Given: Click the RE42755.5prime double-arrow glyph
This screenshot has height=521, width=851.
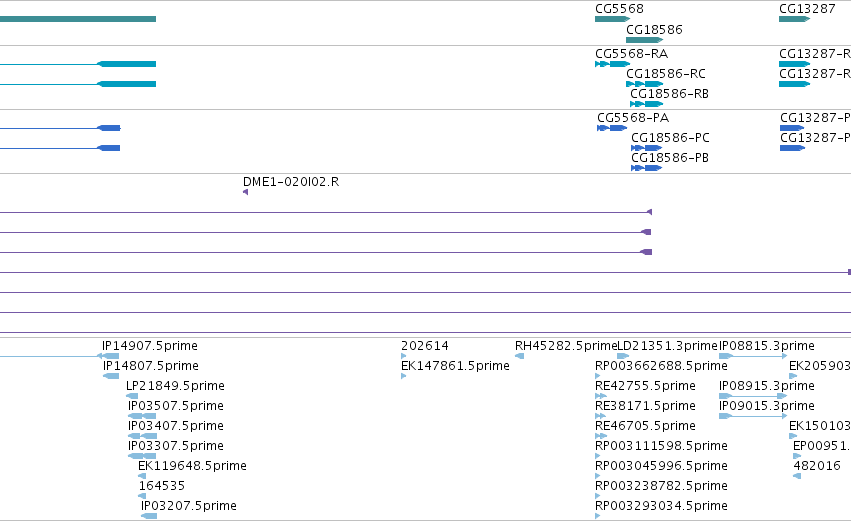Looking at the screenshot, I should coord(600,396).
